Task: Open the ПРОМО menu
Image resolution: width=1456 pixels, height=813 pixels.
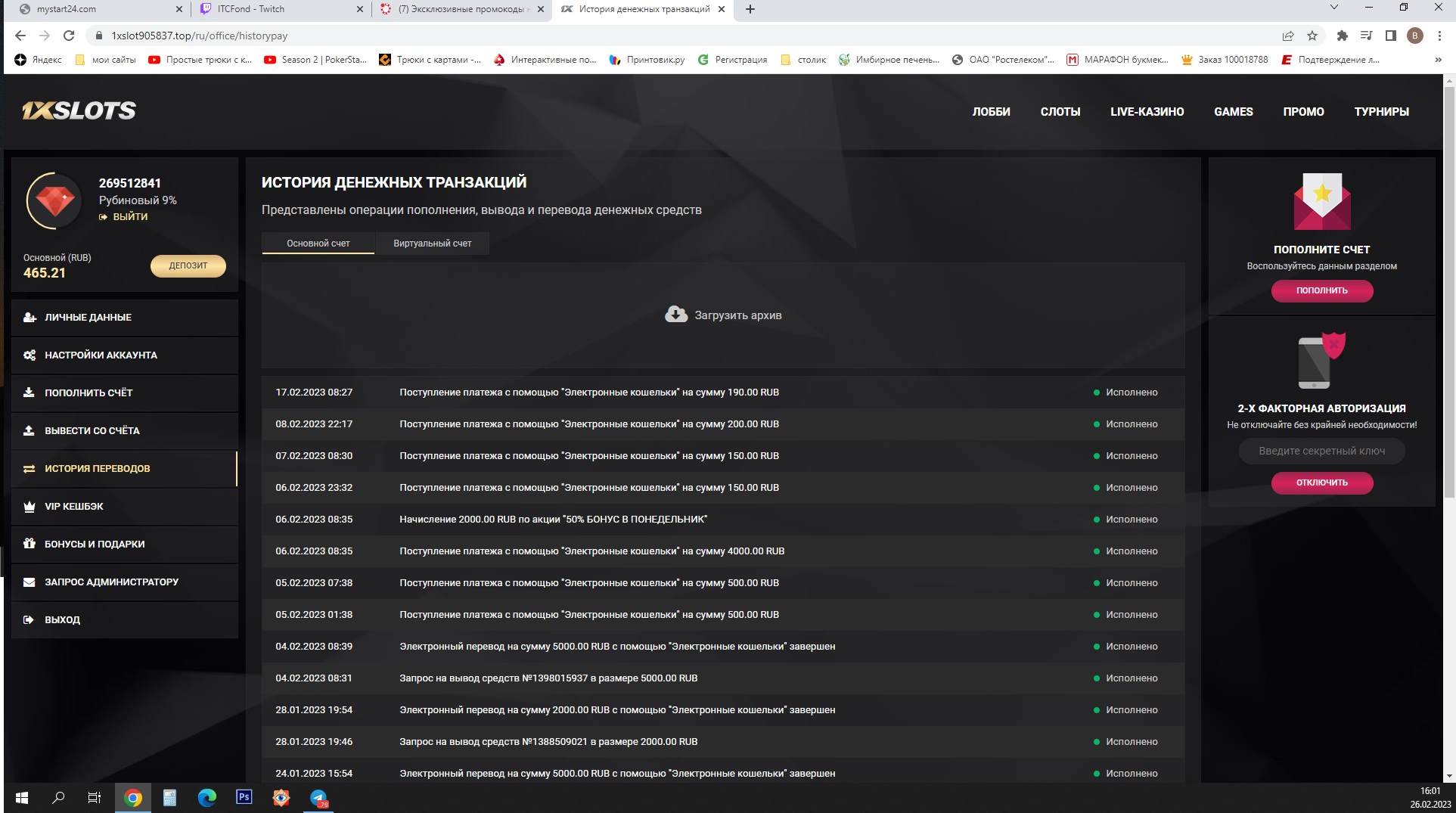Action: tap(1303, 111)
